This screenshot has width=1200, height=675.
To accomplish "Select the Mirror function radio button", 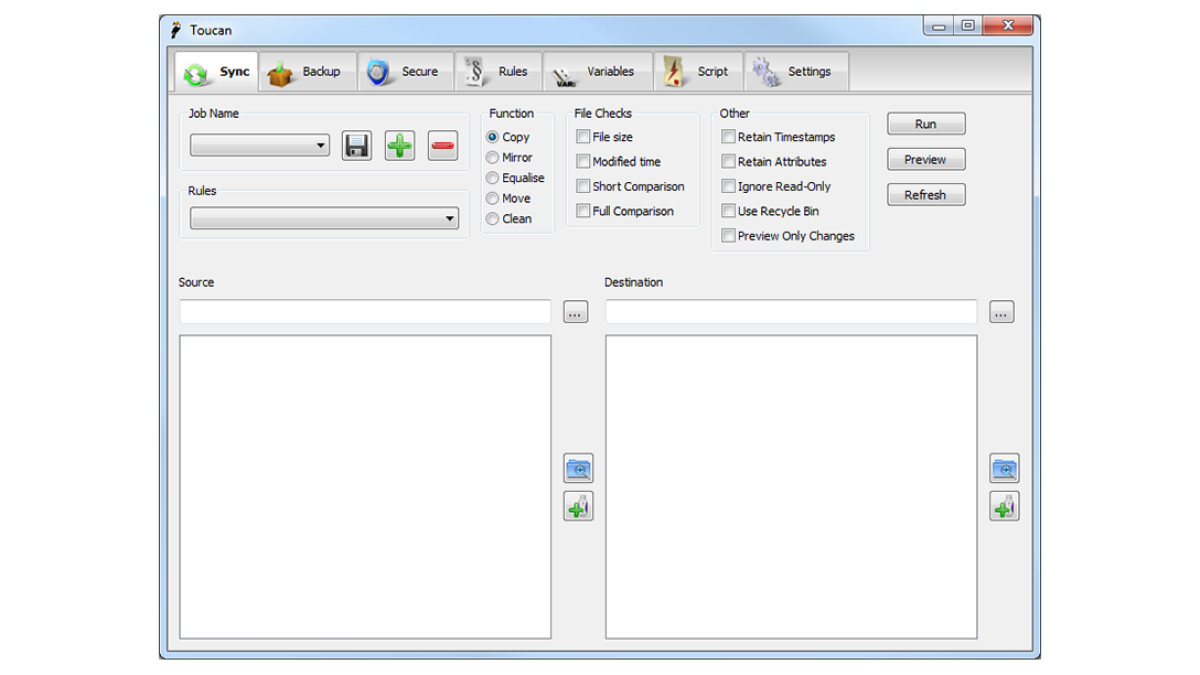I will point(492,158).
